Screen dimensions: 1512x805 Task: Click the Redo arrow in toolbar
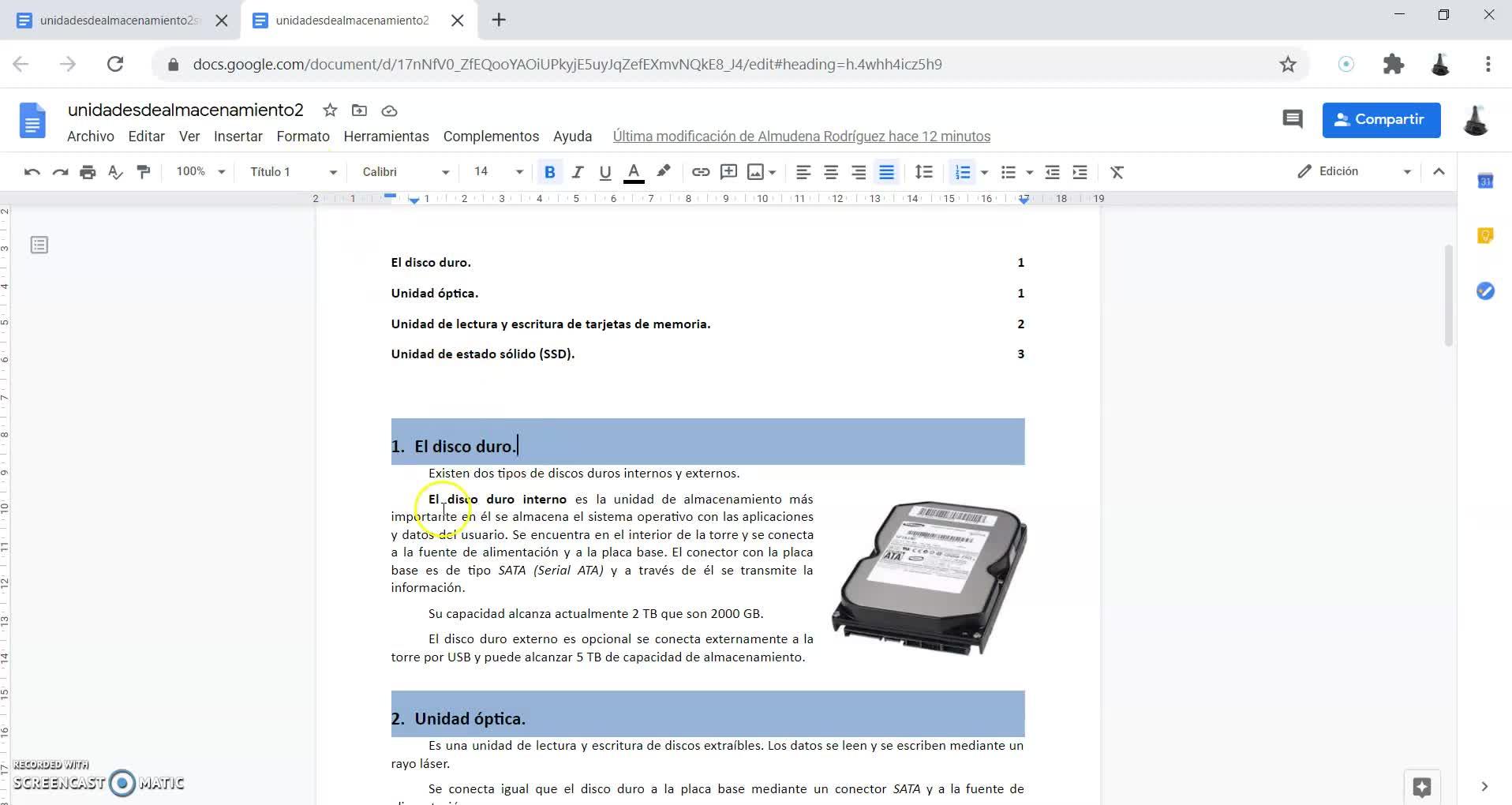pos(60,172)
